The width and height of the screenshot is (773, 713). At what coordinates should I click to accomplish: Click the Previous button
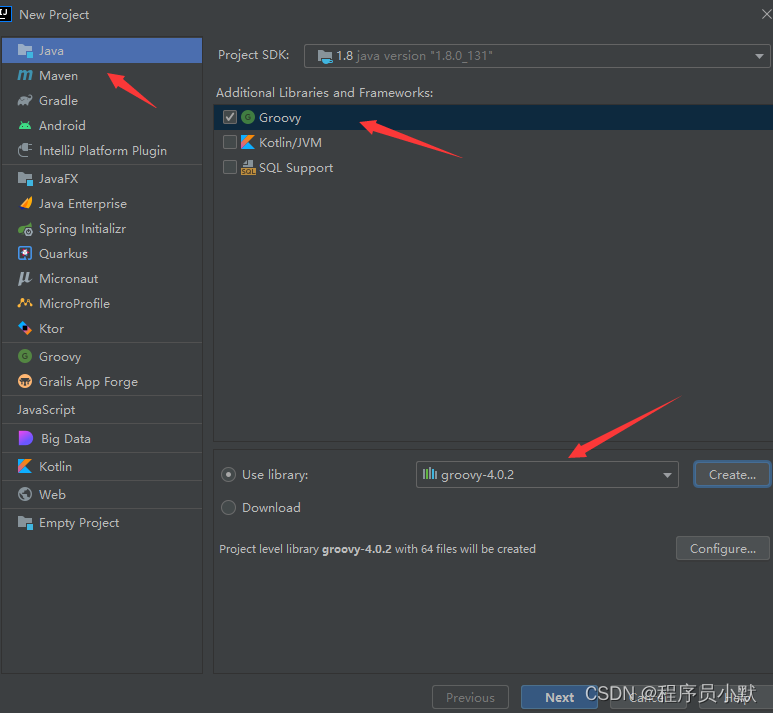point(470,697)
